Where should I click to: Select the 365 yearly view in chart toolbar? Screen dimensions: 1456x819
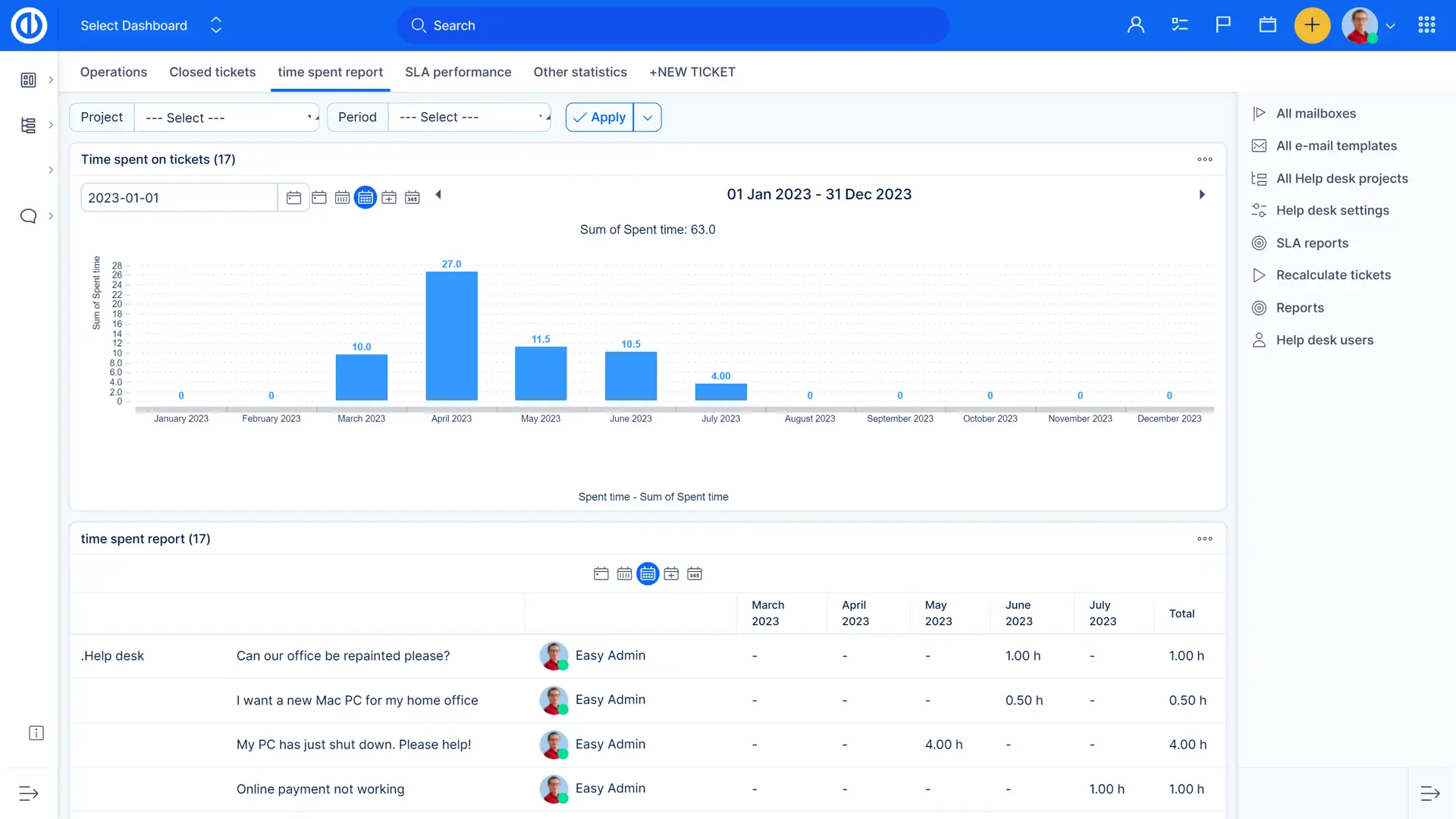click(x=412, y=198)
